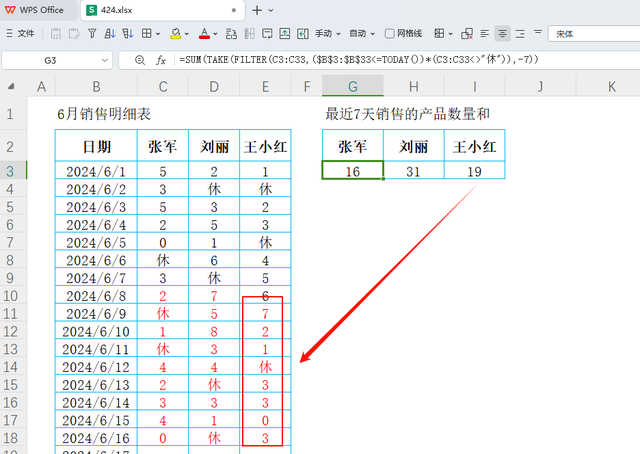This screenshot has width=640, height=454.
Task: Click the borders grid icon
Action: coord(147,33)
